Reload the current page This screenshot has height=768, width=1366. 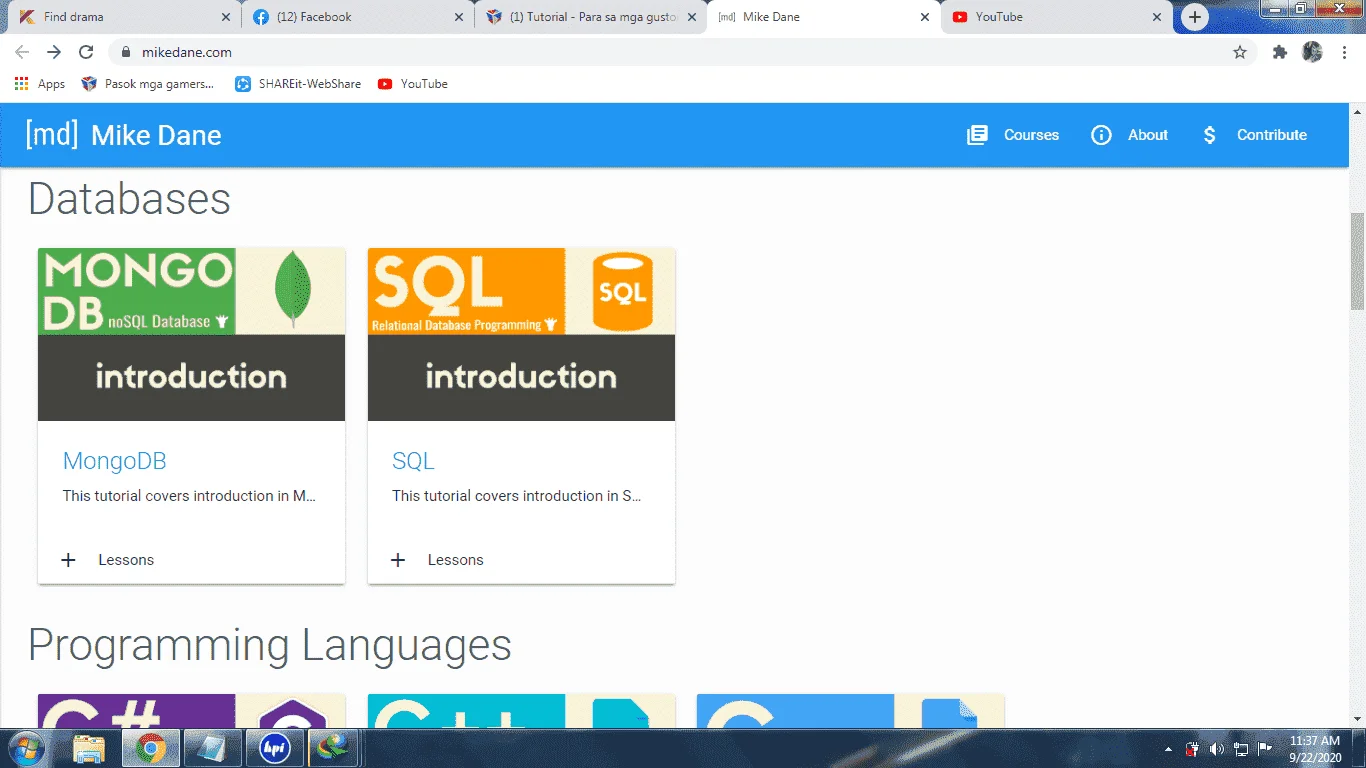point(86,52)
